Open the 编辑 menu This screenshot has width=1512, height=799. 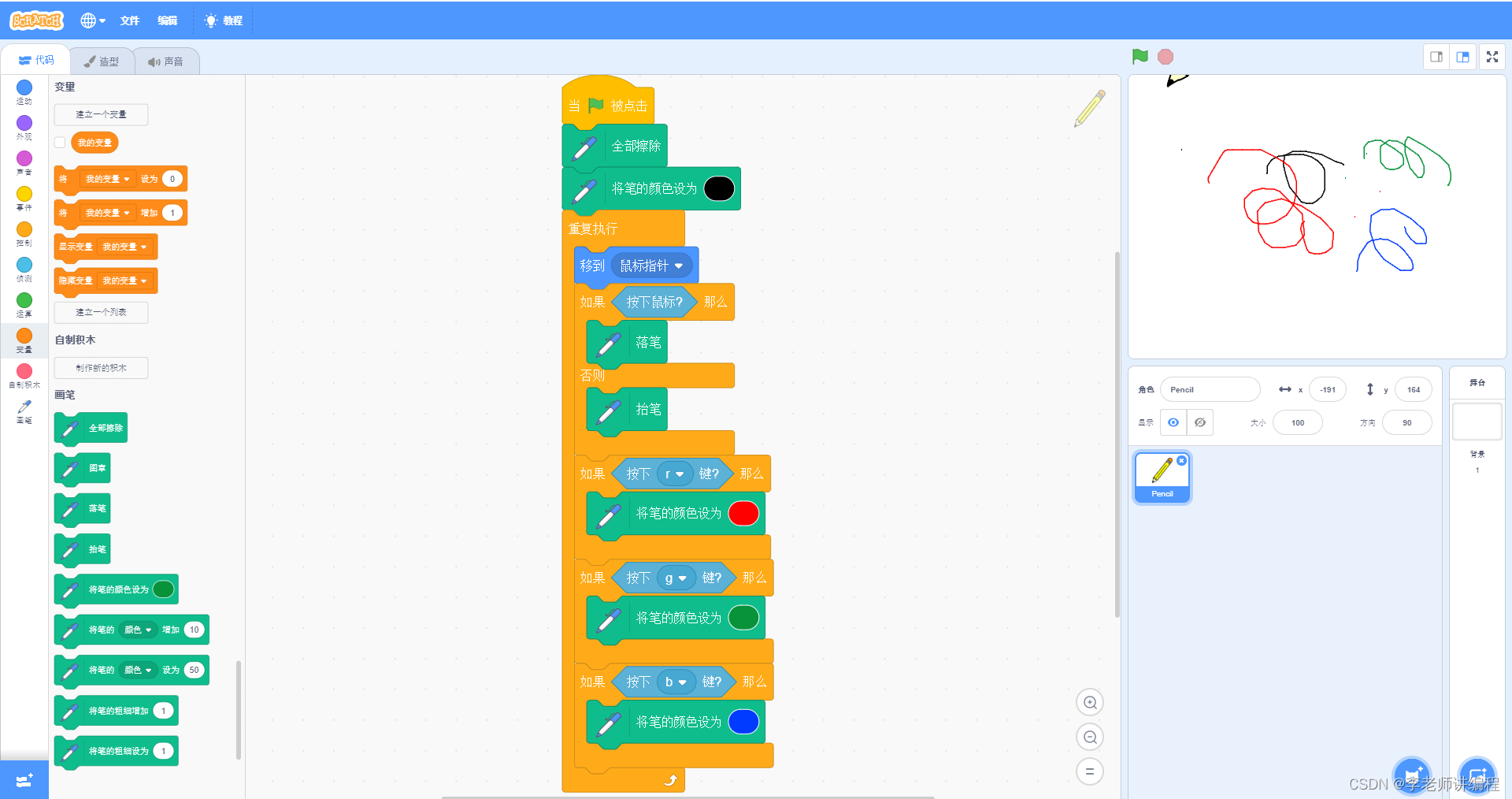coord(167,20)
